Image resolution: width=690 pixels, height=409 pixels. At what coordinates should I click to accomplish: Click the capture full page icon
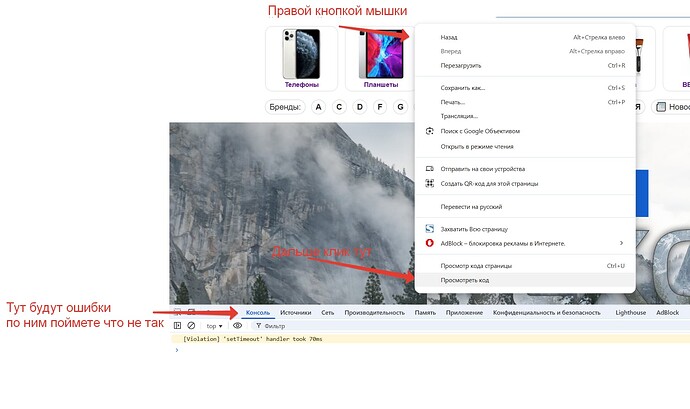click(429, 229)
